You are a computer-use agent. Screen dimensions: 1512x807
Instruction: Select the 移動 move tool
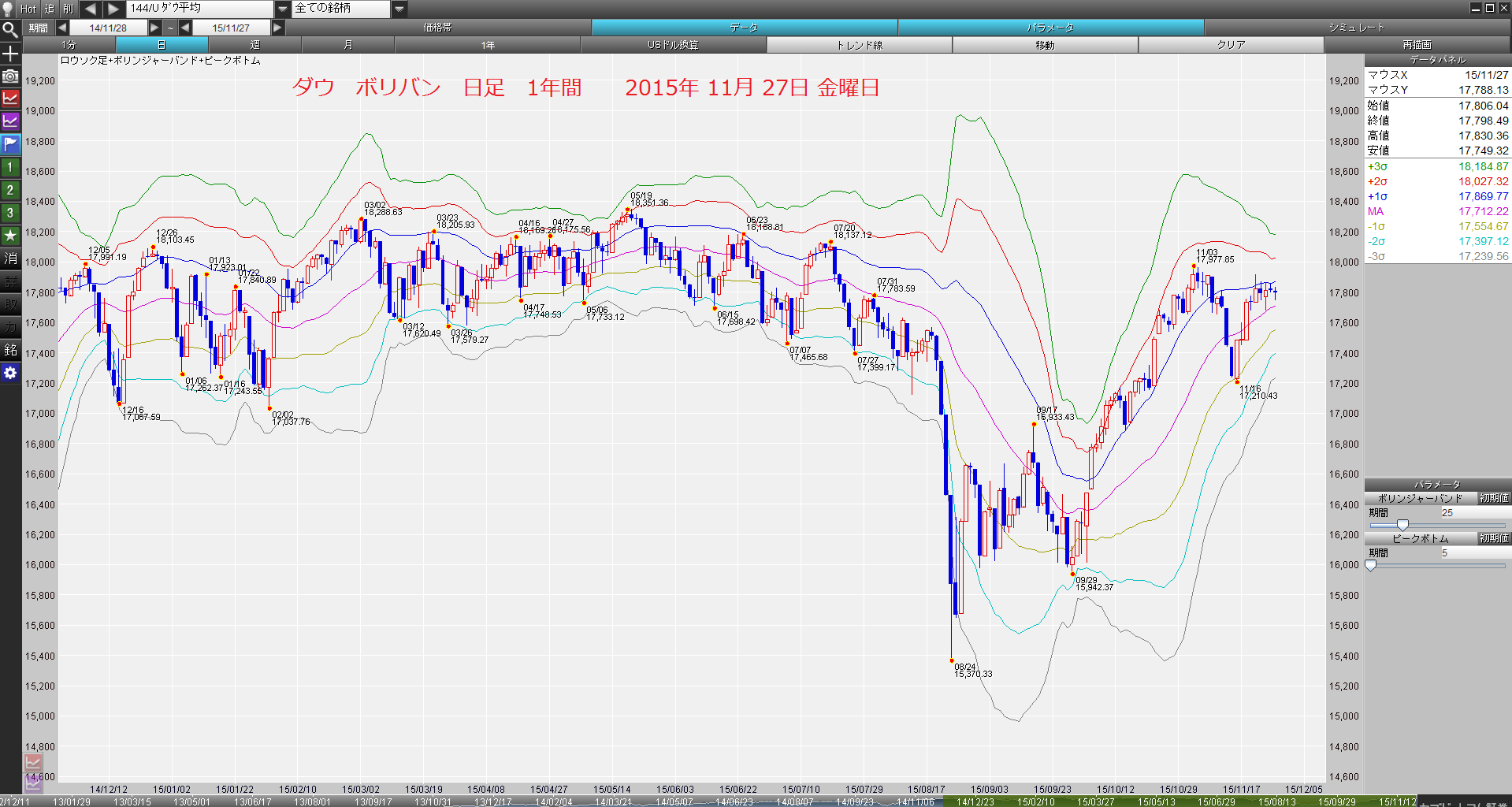[1046, 45]
